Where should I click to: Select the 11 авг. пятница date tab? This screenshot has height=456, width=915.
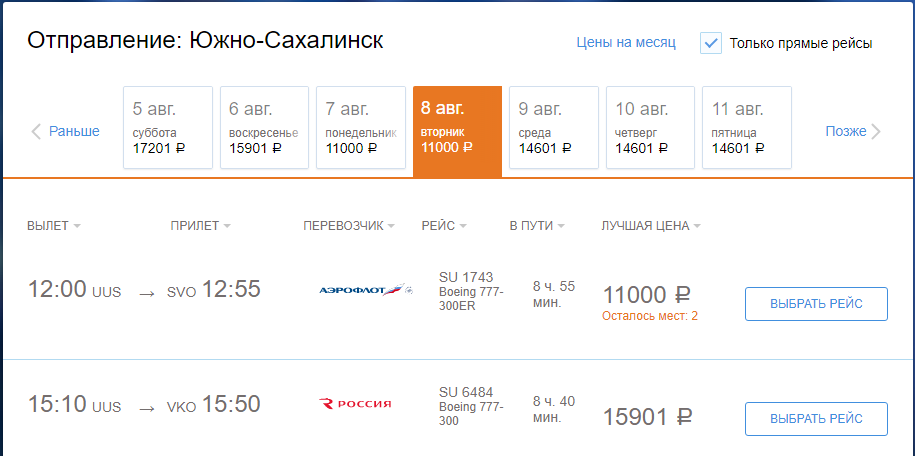[x=747, y=127]
